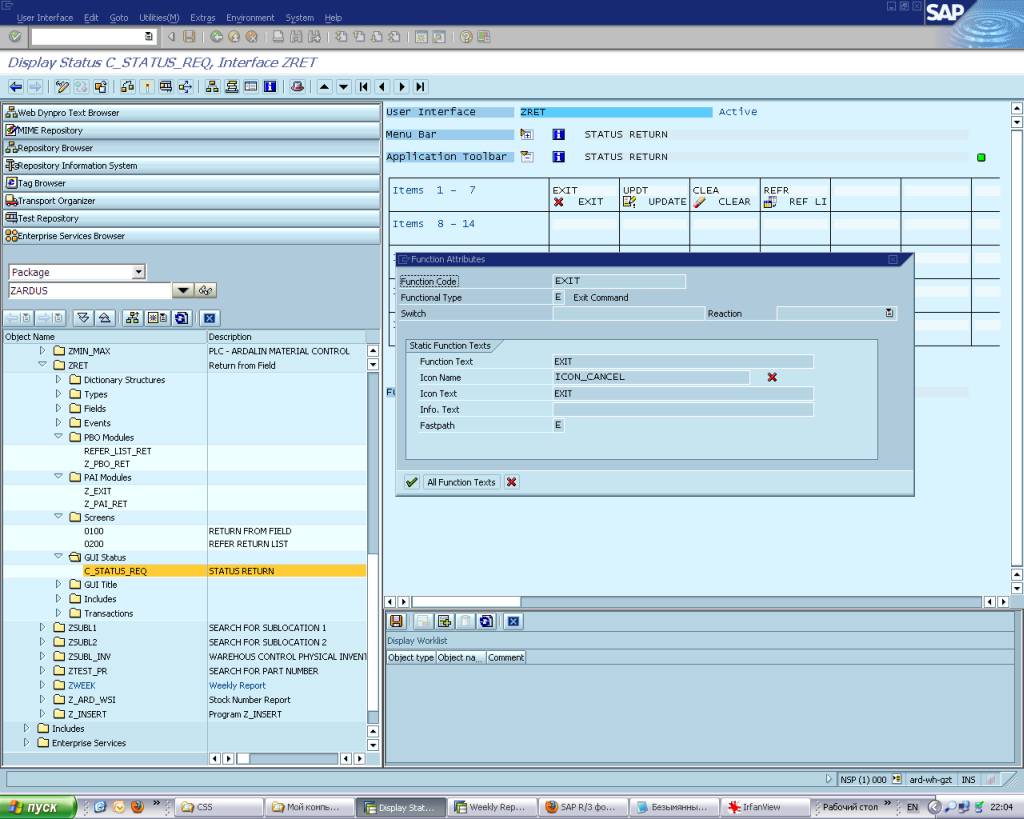Click the CLEAR eraser function icon
This screenshot has height=819, width=1024.
tap(699, 202)
